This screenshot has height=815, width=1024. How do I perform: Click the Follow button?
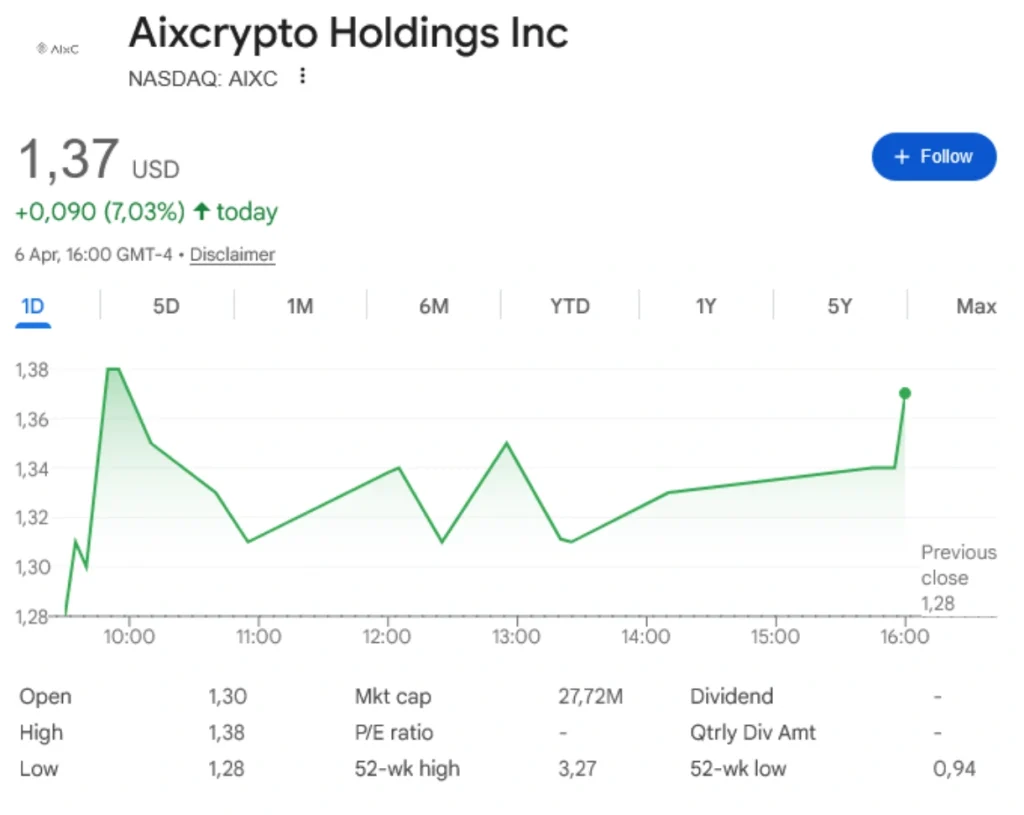point(933,157)
